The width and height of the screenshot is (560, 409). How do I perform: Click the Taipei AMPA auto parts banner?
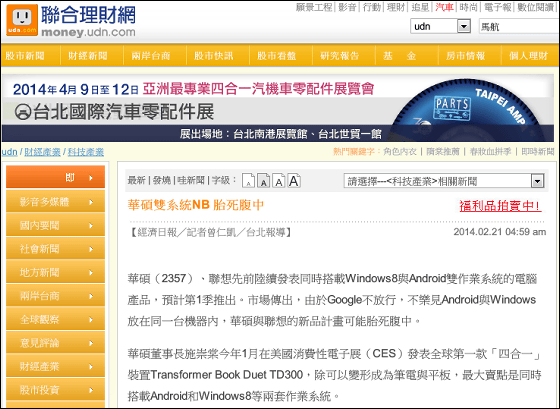click(278, 108)
